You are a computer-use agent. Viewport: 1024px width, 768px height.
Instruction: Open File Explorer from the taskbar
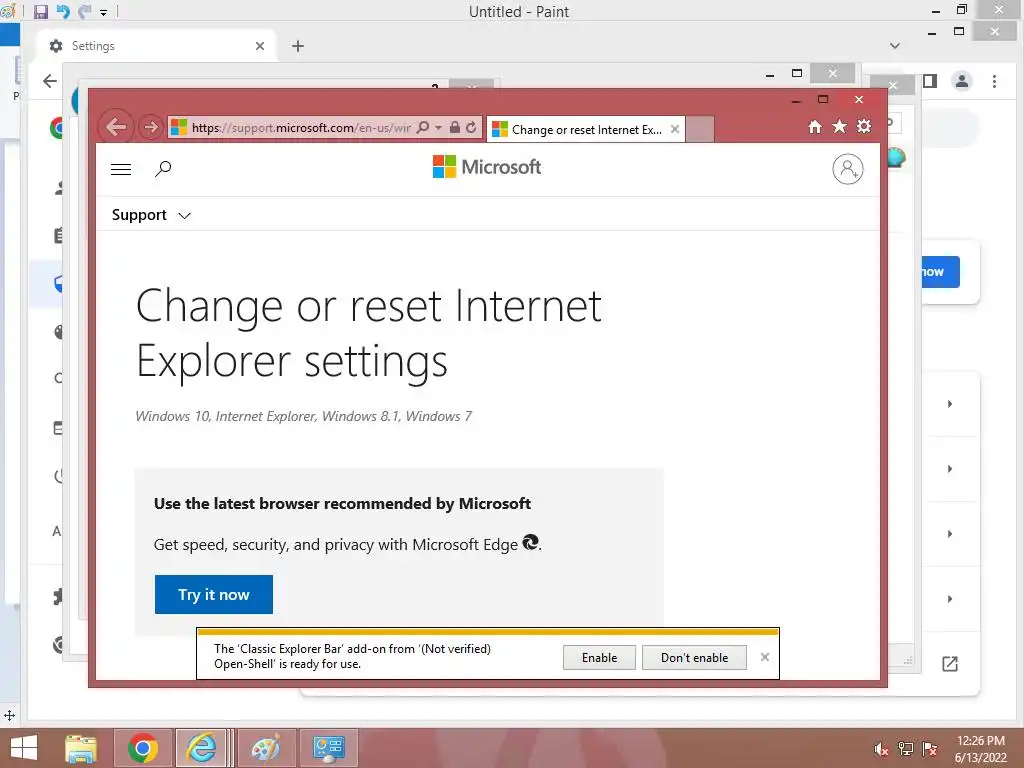81,748
